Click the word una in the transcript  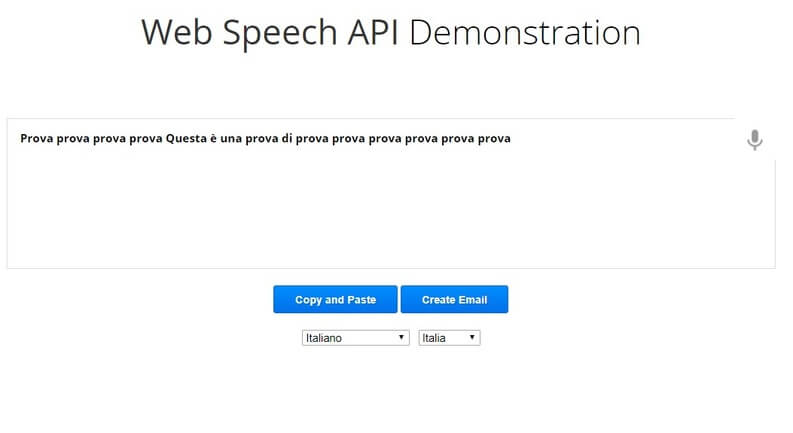[231, 139]
